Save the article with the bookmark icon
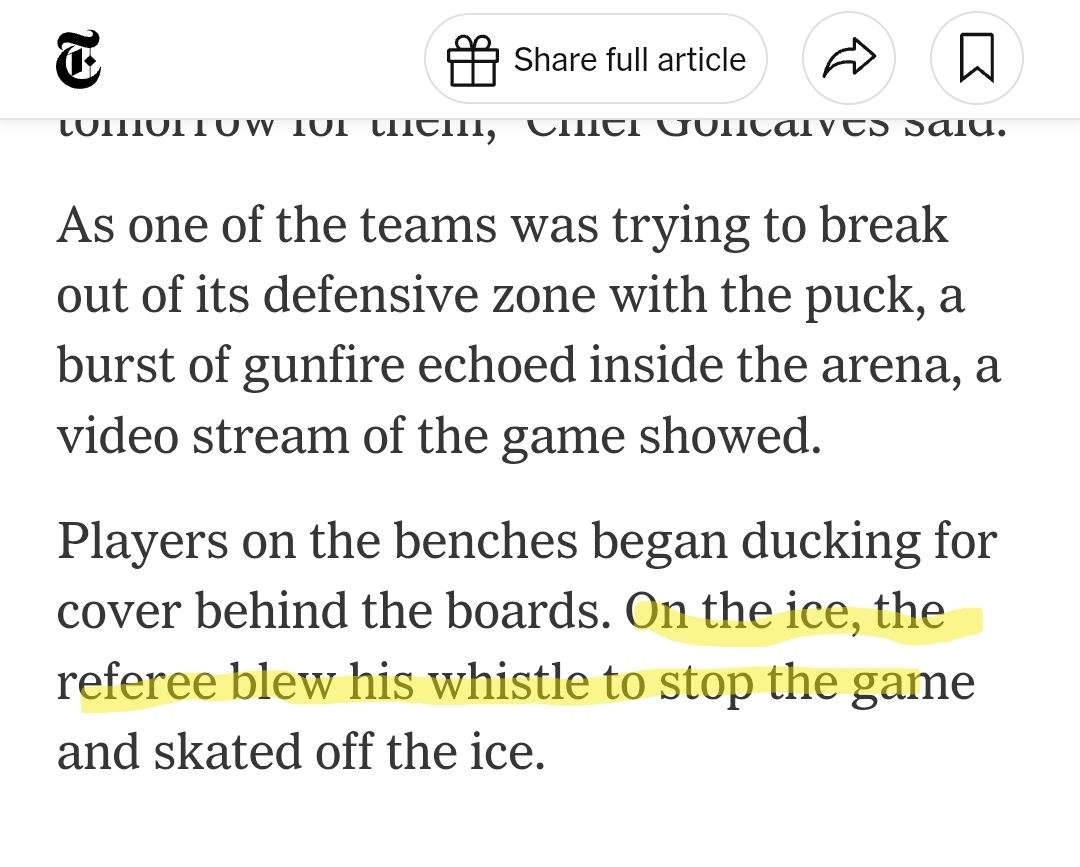 coord(976,60)
